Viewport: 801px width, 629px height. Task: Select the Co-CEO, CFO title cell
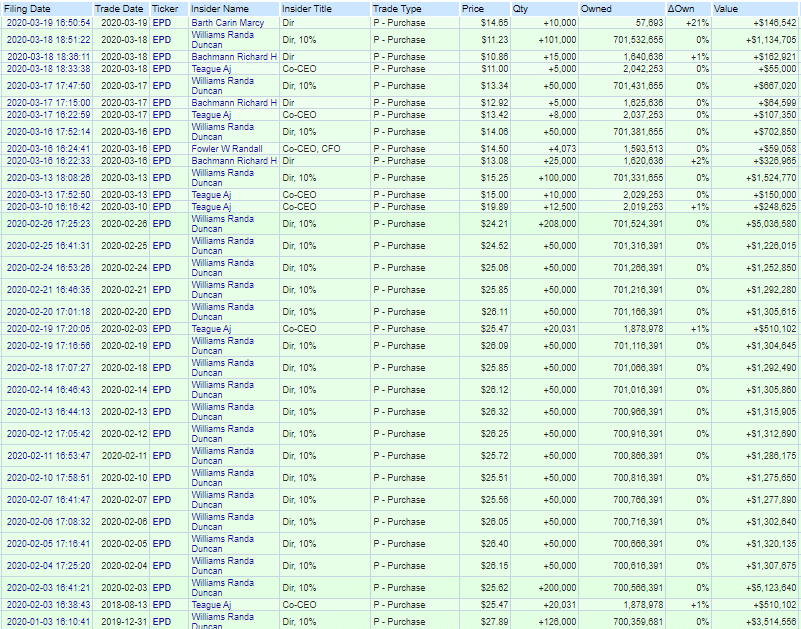click(x=312, y=149)
